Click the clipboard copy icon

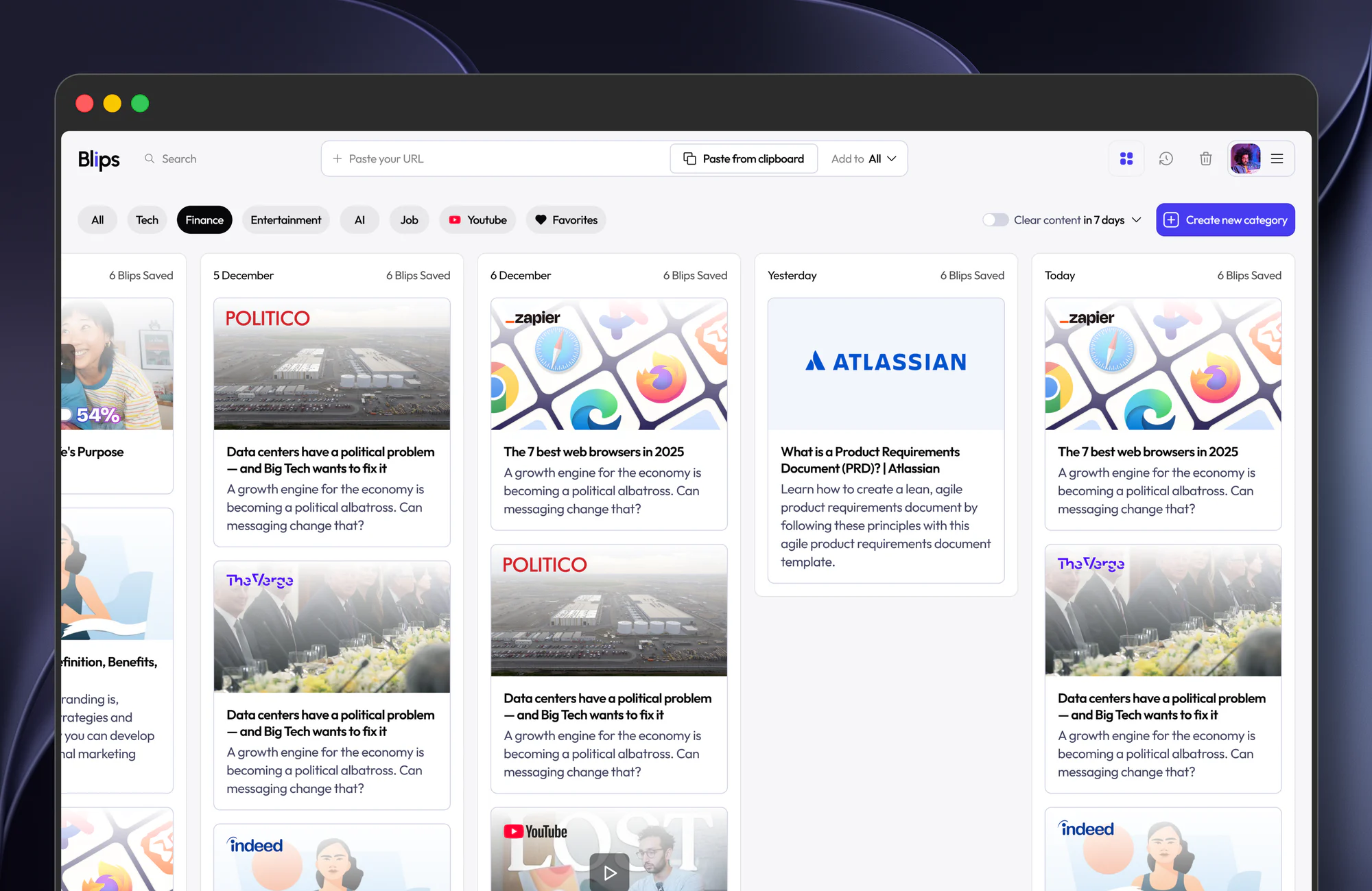click(689, 158)
